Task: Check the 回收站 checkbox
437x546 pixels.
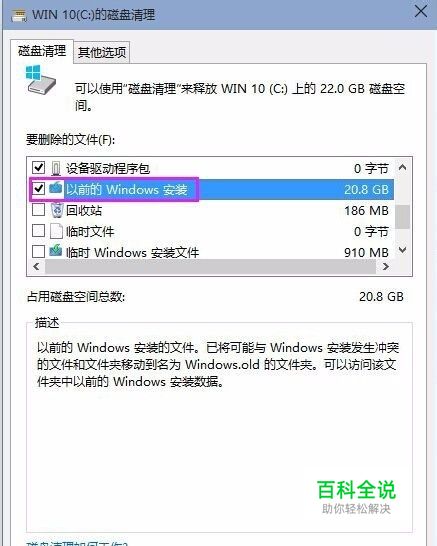Action: tap(38, 210)
